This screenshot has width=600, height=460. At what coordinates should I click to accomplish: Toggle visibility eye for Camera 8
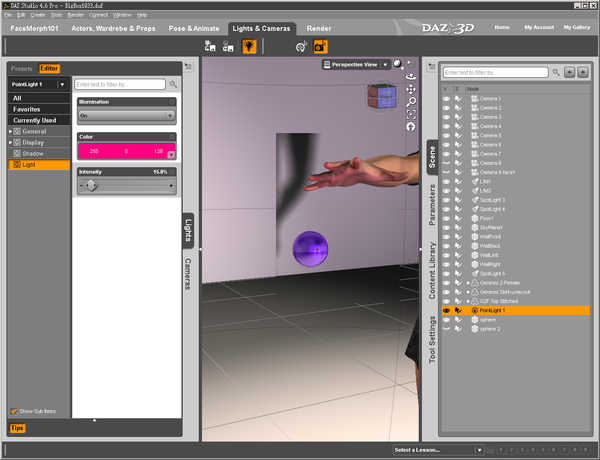[x=446, y=163]
